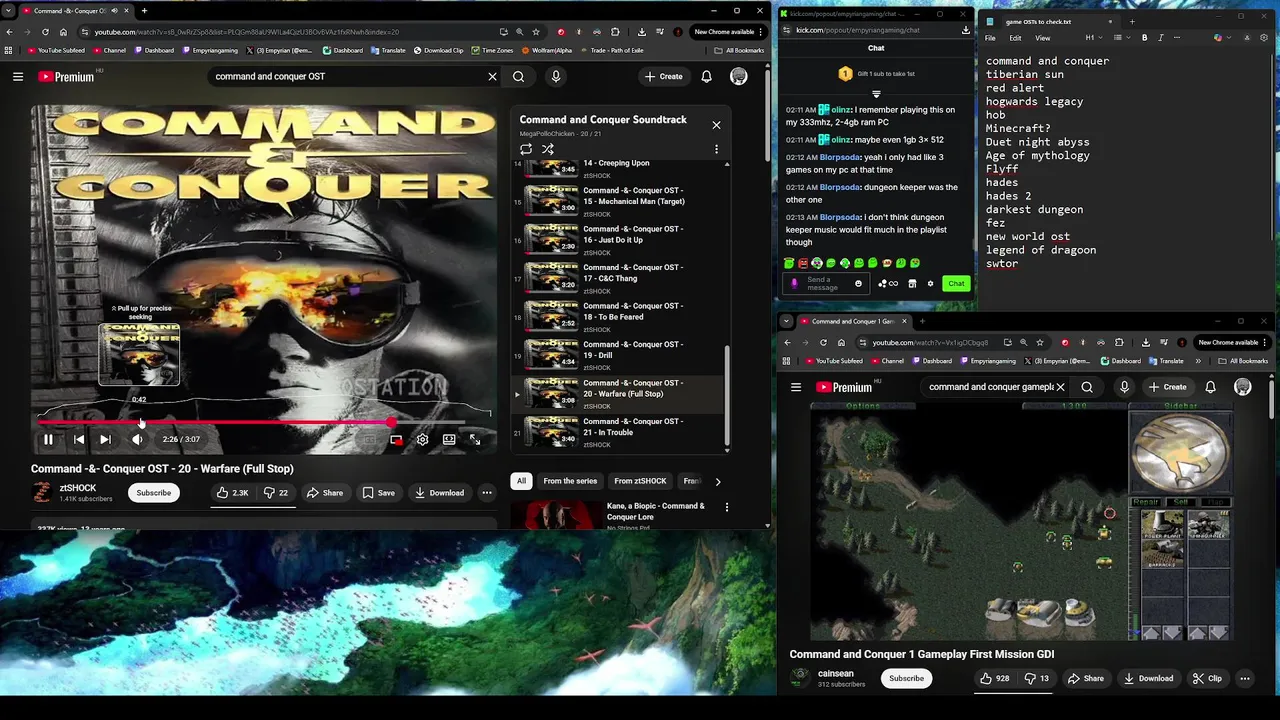Clear search field in right YouTube window
The width and height of the screenshot is (1280, 720).
pyautogui.click(x=1060, y=388)
